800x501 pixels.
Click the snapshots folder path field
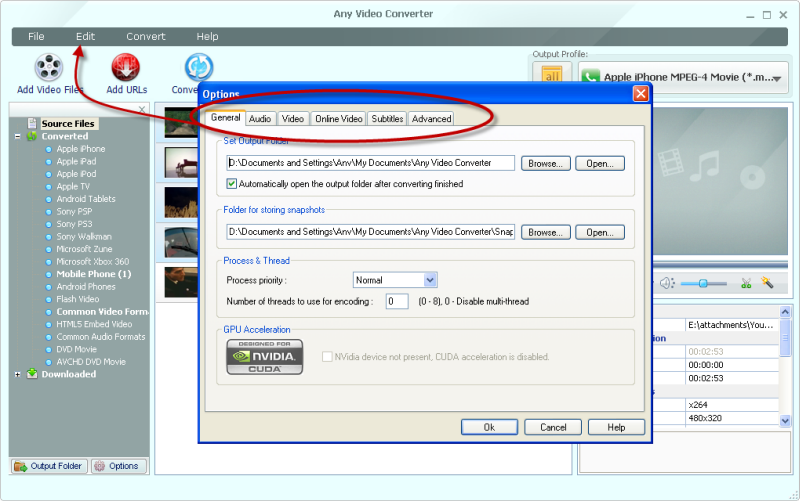click(370, 232)
